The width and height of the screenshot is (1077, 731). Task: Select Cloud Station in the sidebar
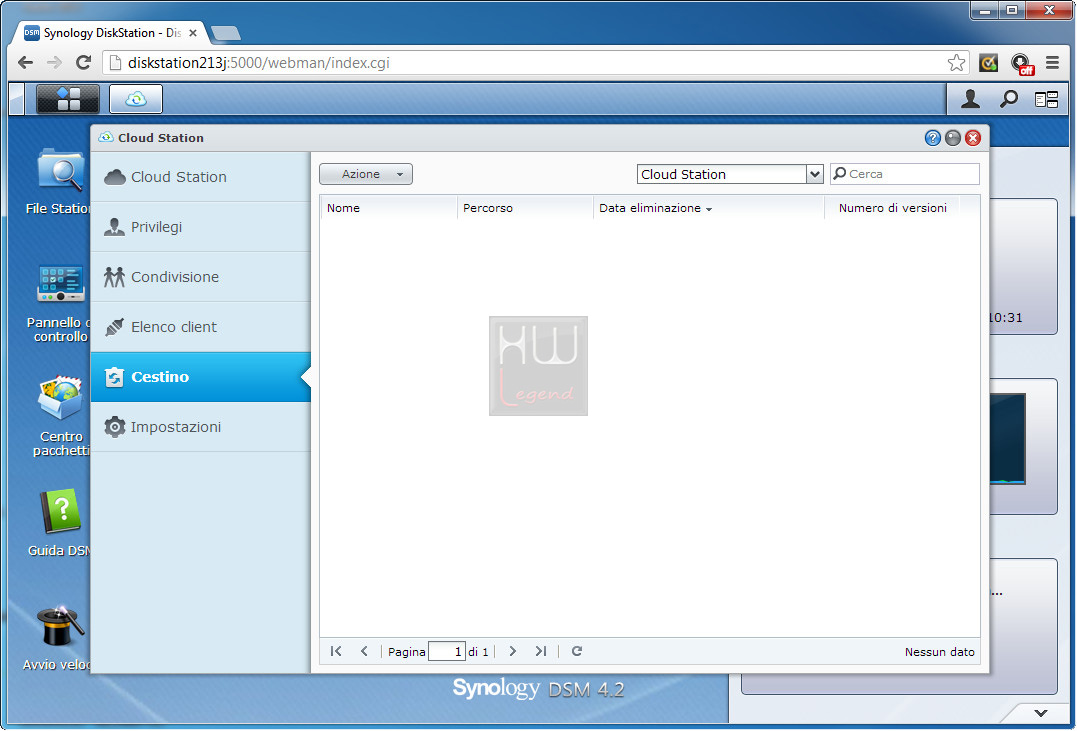(x=201, y=177)
